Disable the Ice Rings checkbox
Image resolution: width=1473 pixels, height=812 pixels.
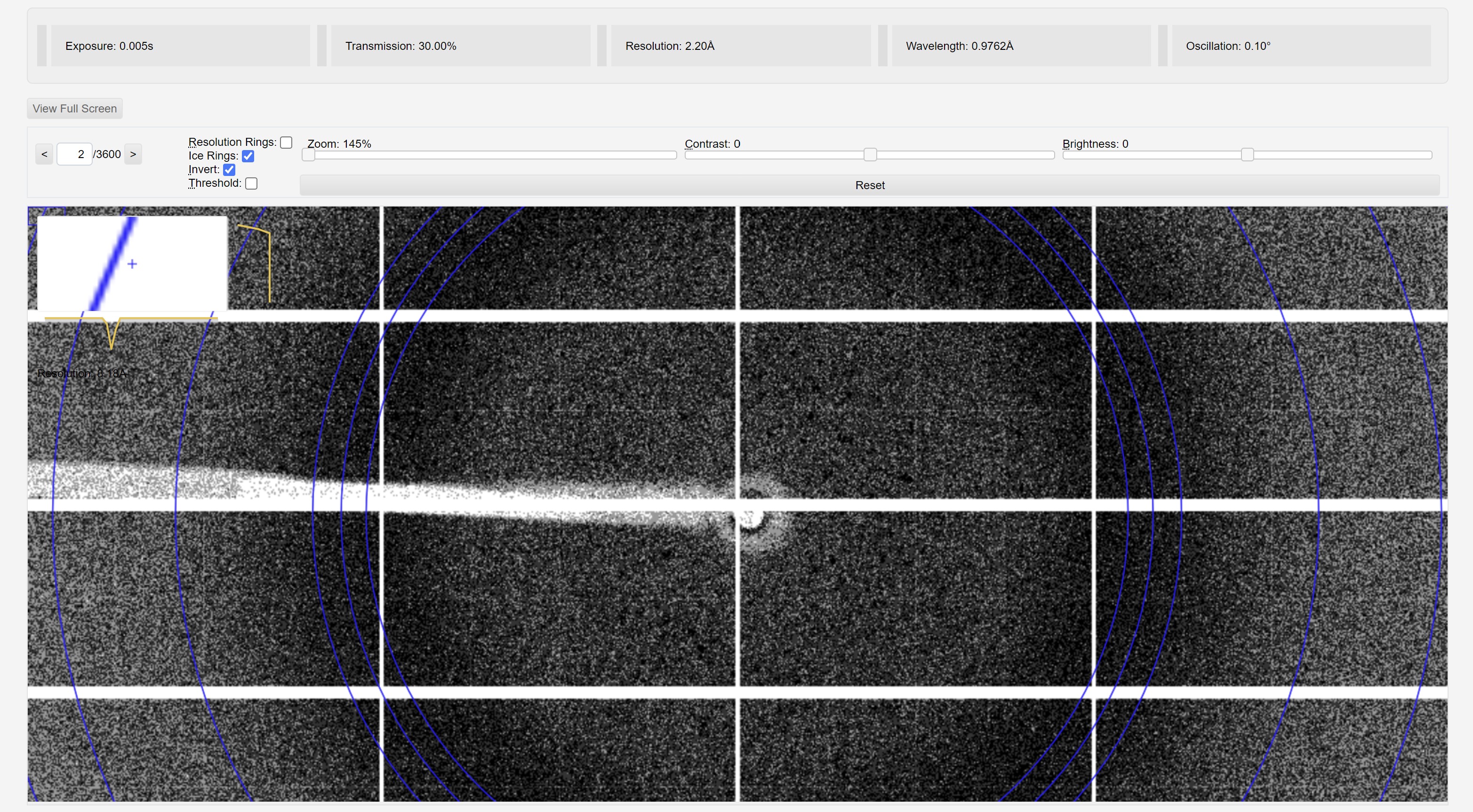tap(248, 156)
